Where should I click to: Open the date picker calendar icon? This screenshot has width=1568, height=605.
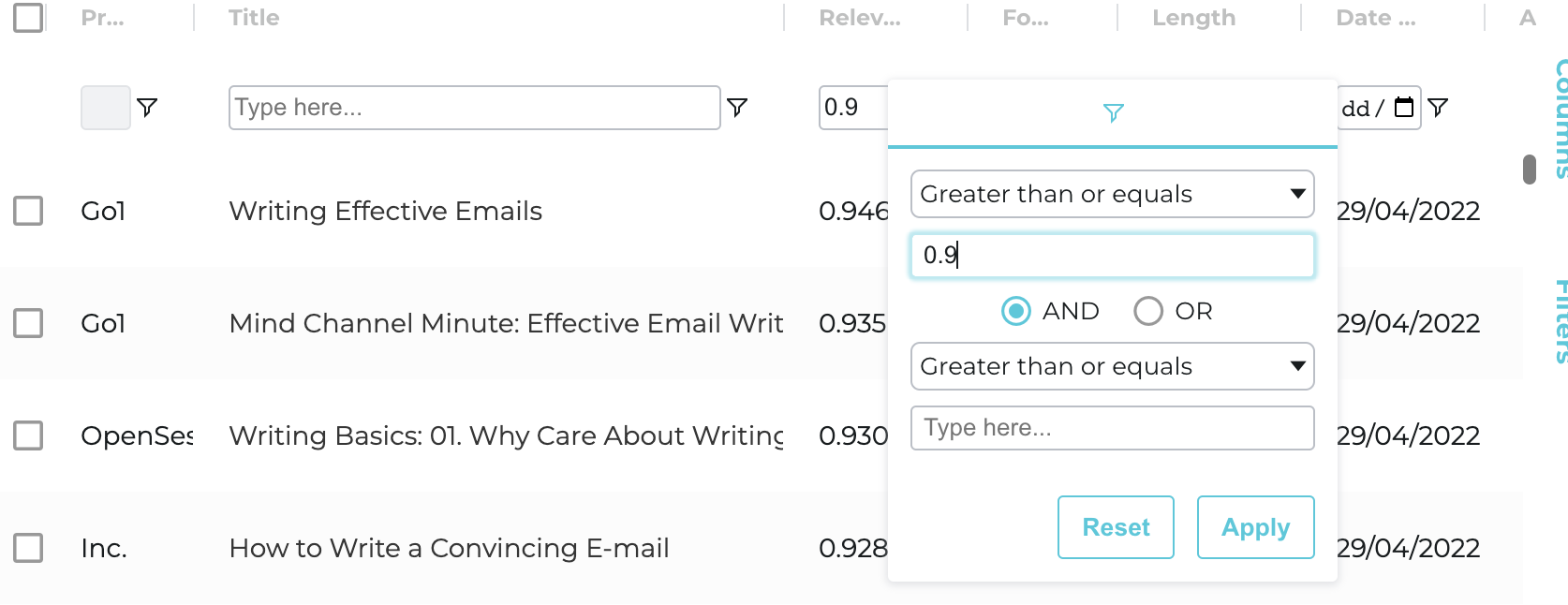point(1404,107)
